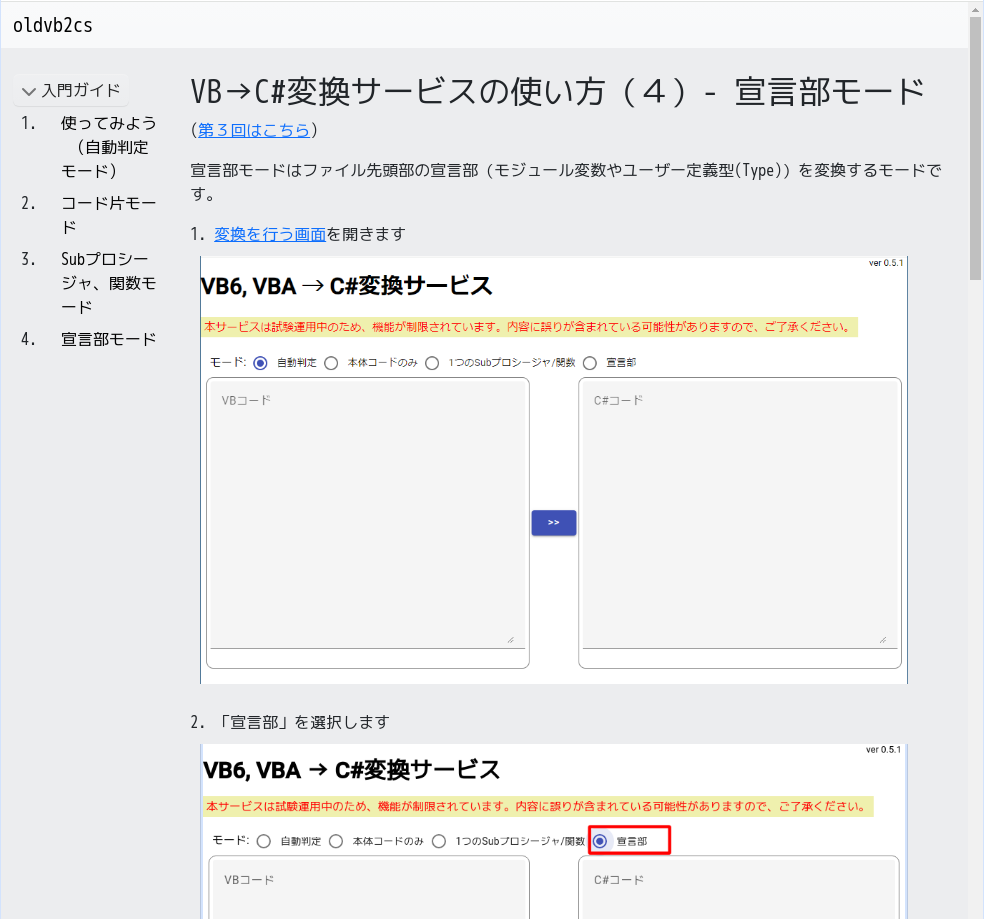Viewport: 984px width, 919px height.
Task: Click inside the C#コード output area
Action: tap(740, 510)
